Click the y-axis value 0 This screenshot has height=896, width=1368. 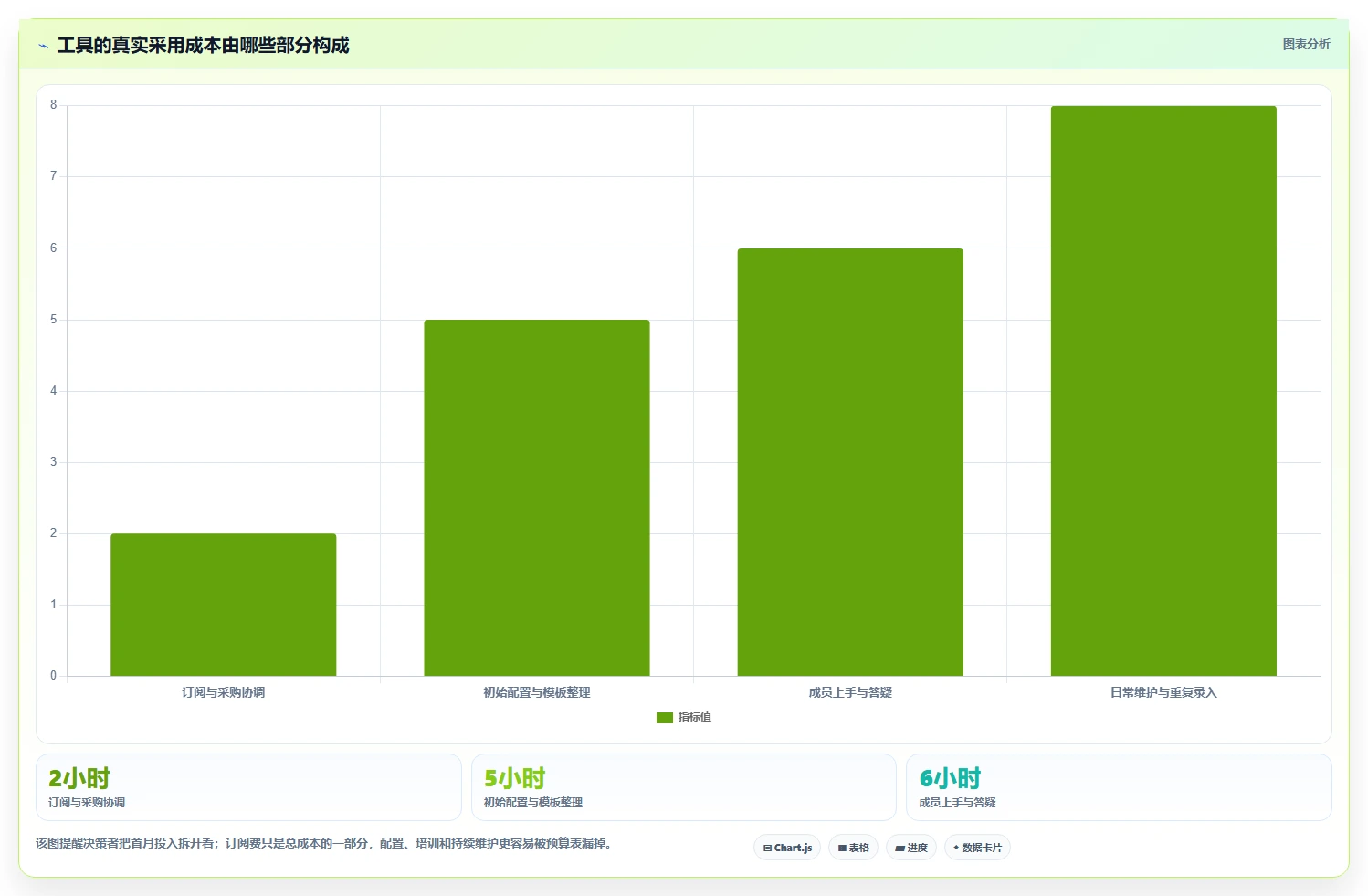[53, 676]
